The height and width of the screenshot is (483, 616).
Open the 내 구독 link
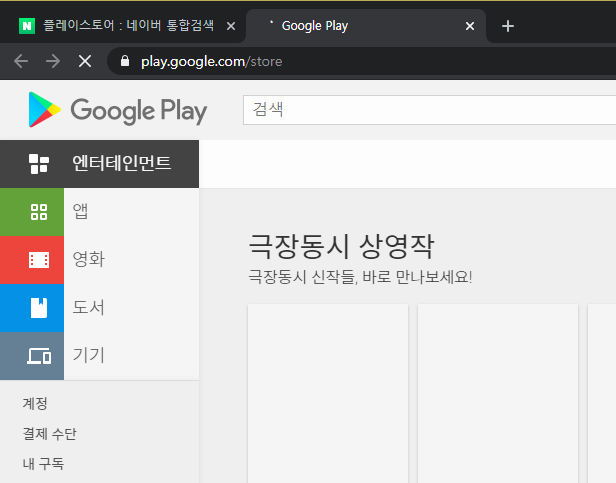[43, 464]
